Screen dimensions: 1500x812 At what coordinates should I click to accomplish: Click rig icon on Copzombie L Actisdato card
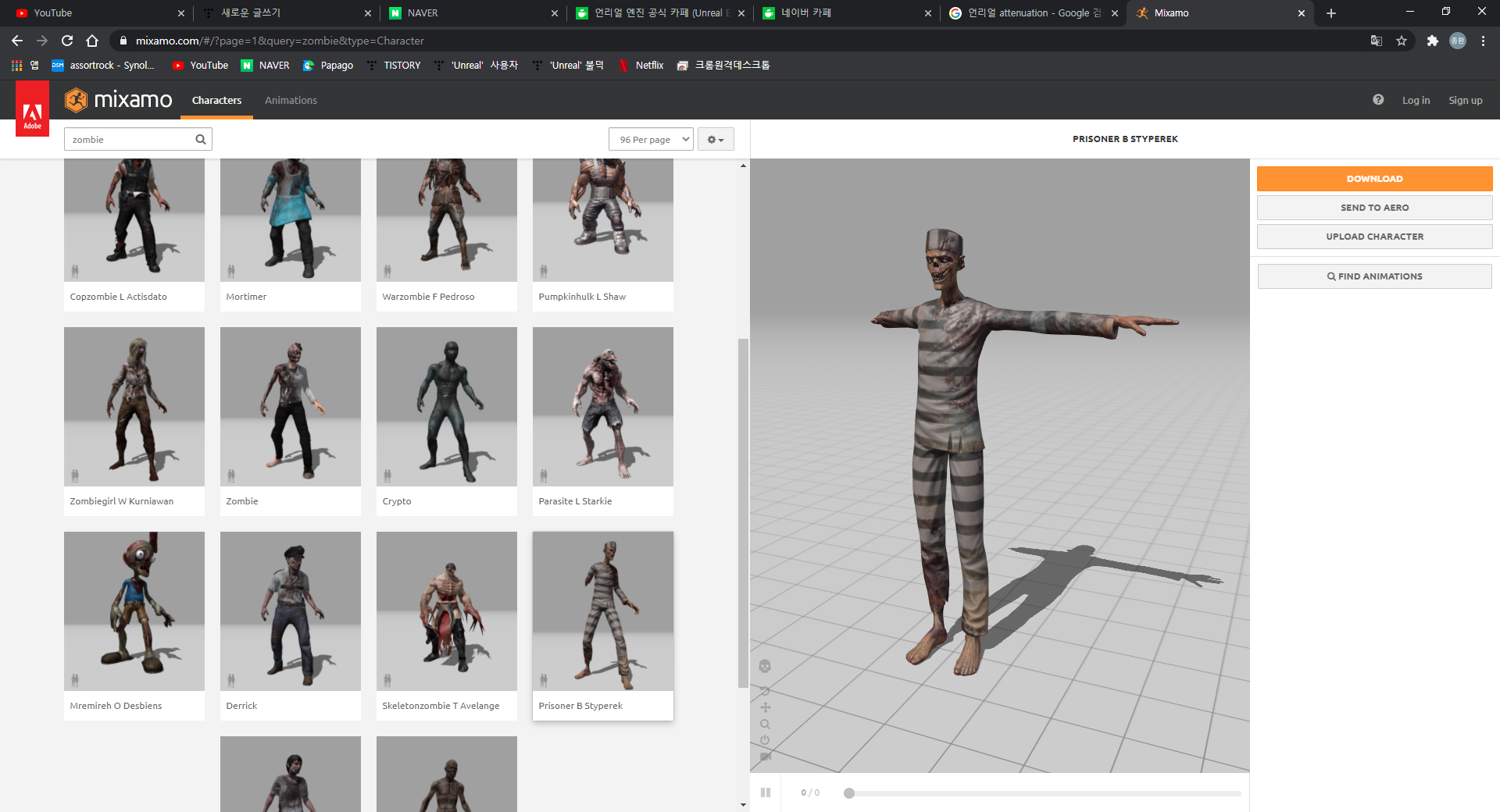(x=75, y=271)
